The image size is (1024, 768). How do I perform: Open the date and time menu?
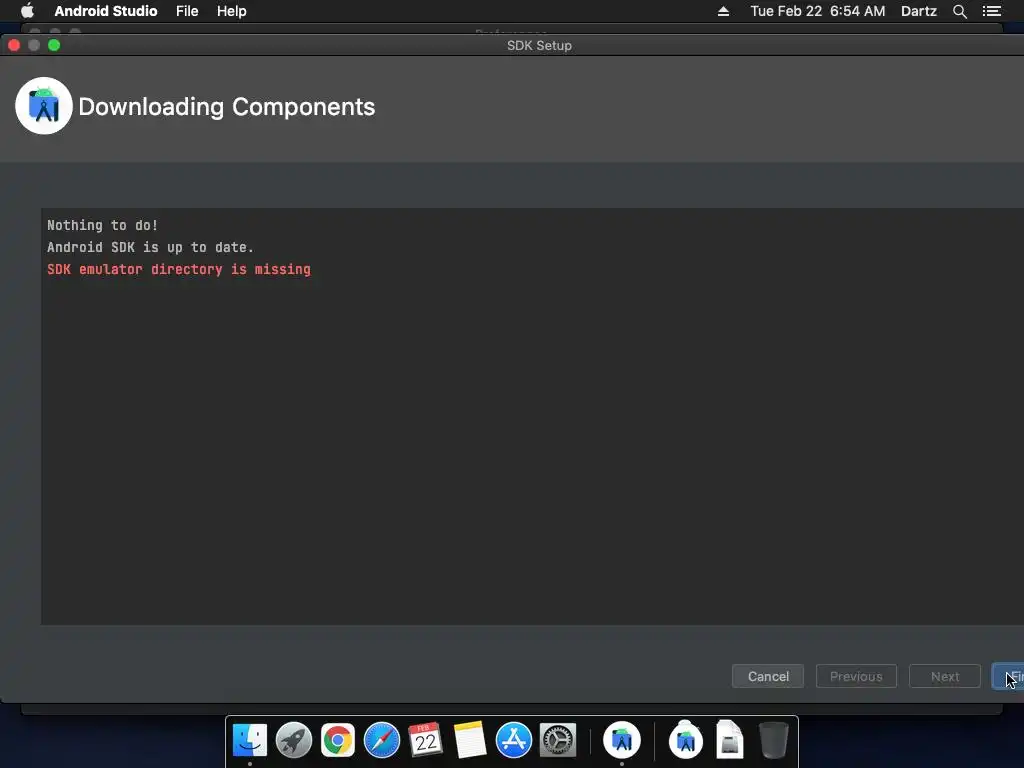tap(818, 11)
